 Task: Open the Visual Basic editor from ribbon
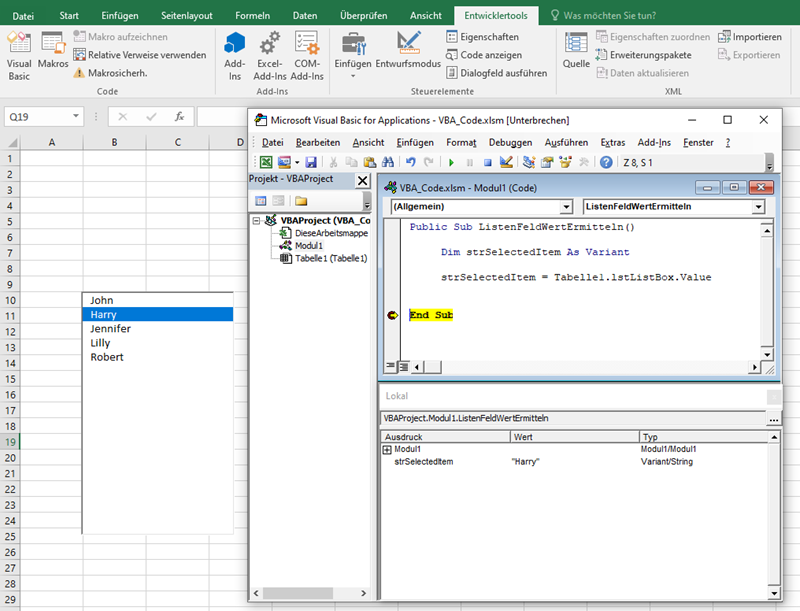point(19,55)
